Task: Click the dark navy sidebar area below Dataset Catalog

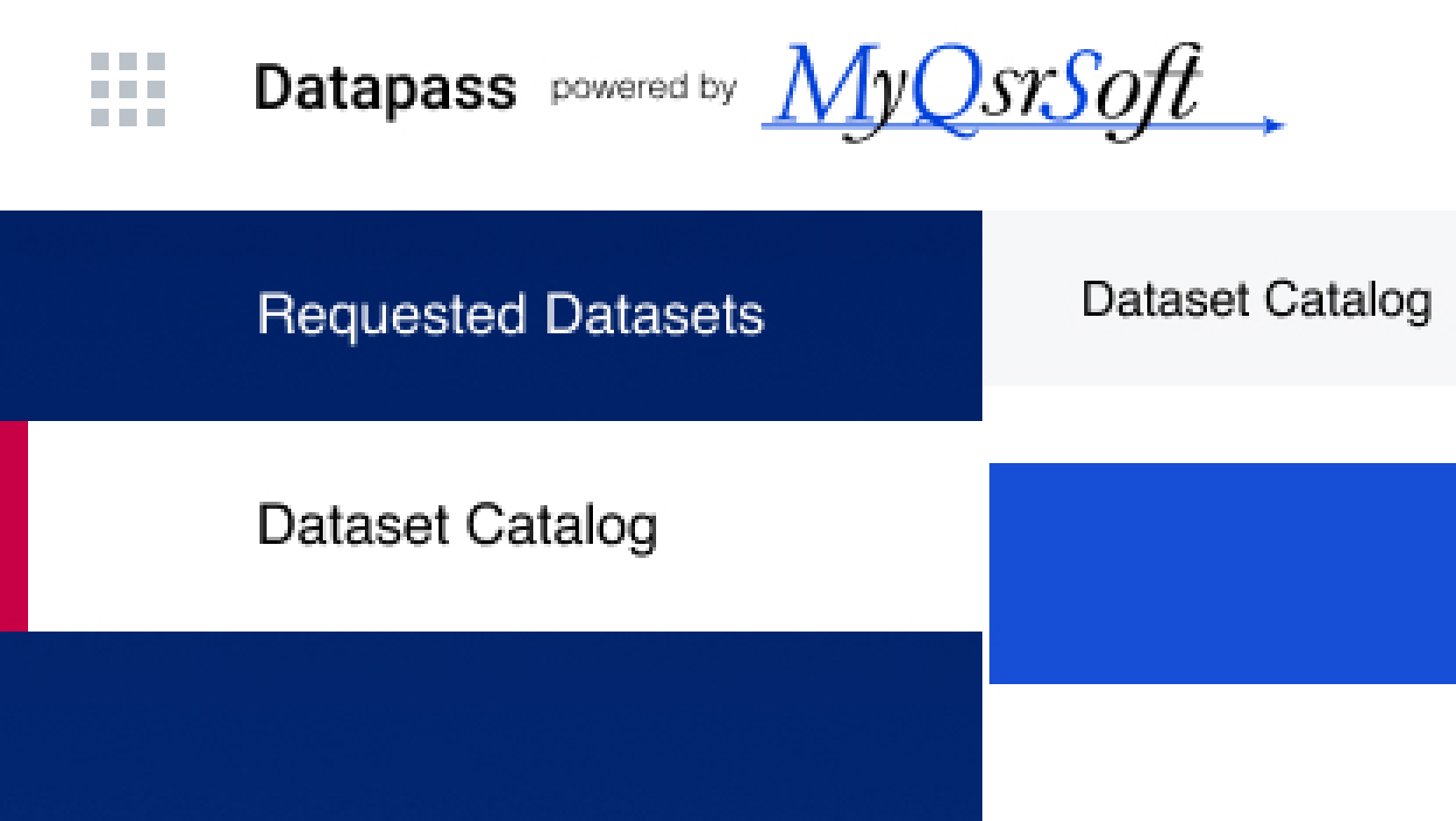Action: click(491, 728)
